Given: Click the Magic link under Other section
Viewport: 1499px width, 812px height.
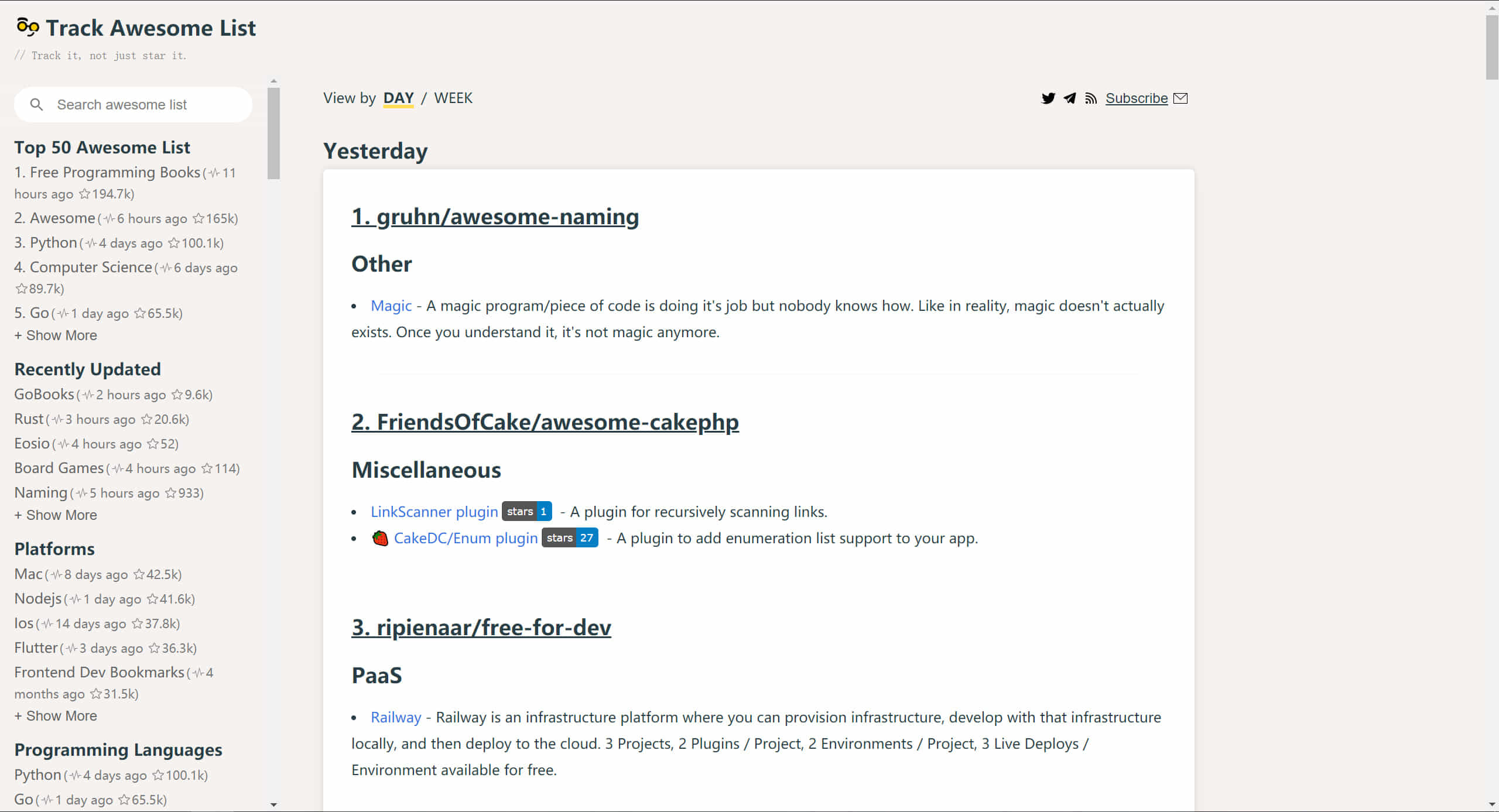Looking at the screenshot, I should coord(390,305).
